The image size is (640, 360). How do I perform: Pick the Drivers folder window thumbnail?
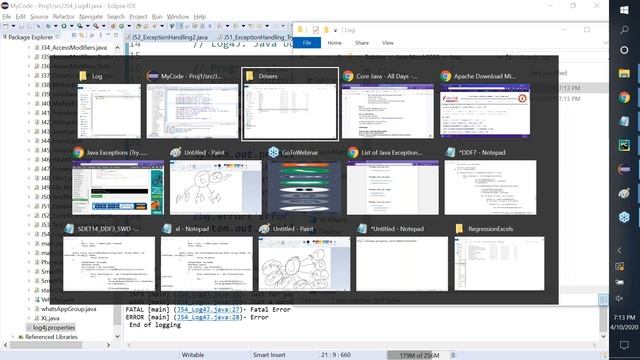(290, 111)
